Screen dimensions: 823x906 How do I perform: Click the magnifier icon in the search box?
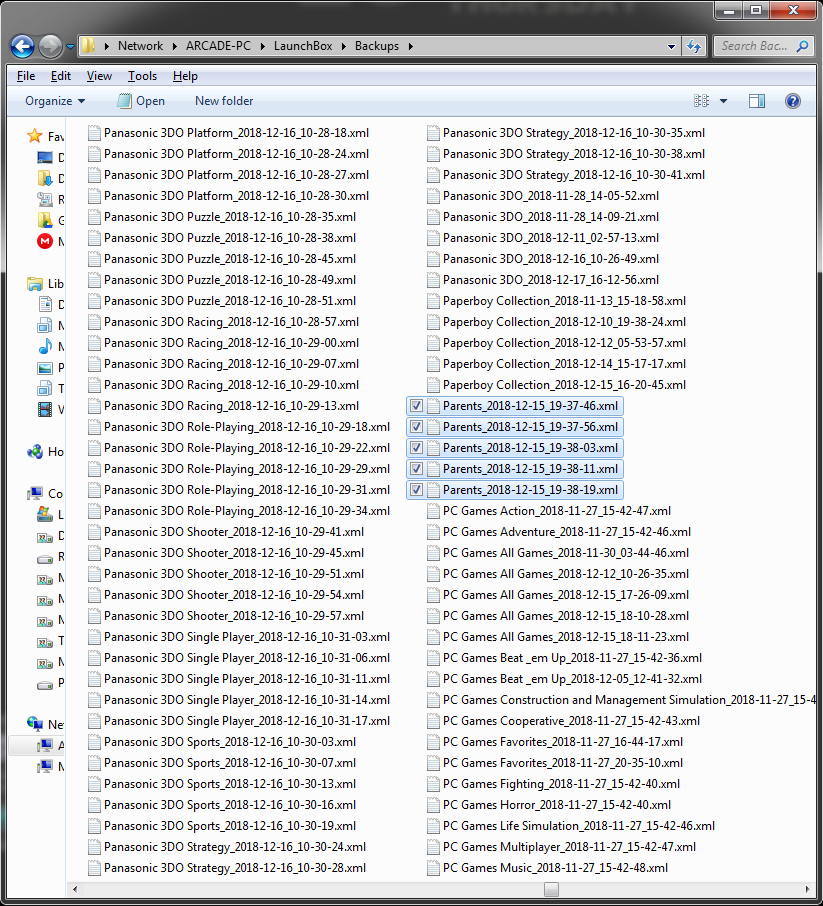pyautogui.click(x=802, y=46)
